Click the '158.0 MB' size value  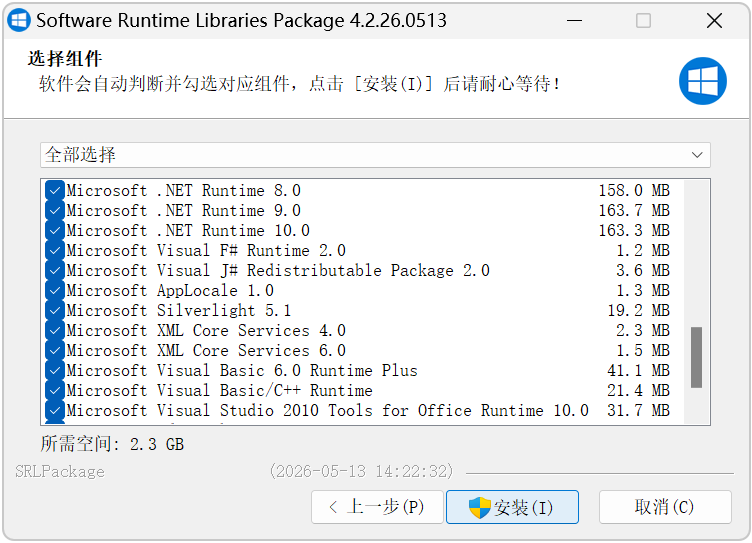coord(634,190)
